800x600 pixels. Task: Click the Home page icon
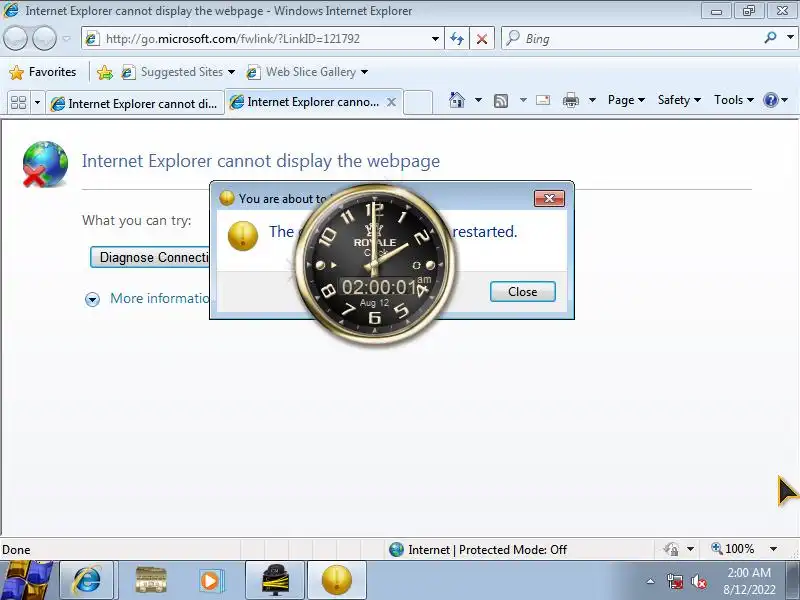point(457,100)
